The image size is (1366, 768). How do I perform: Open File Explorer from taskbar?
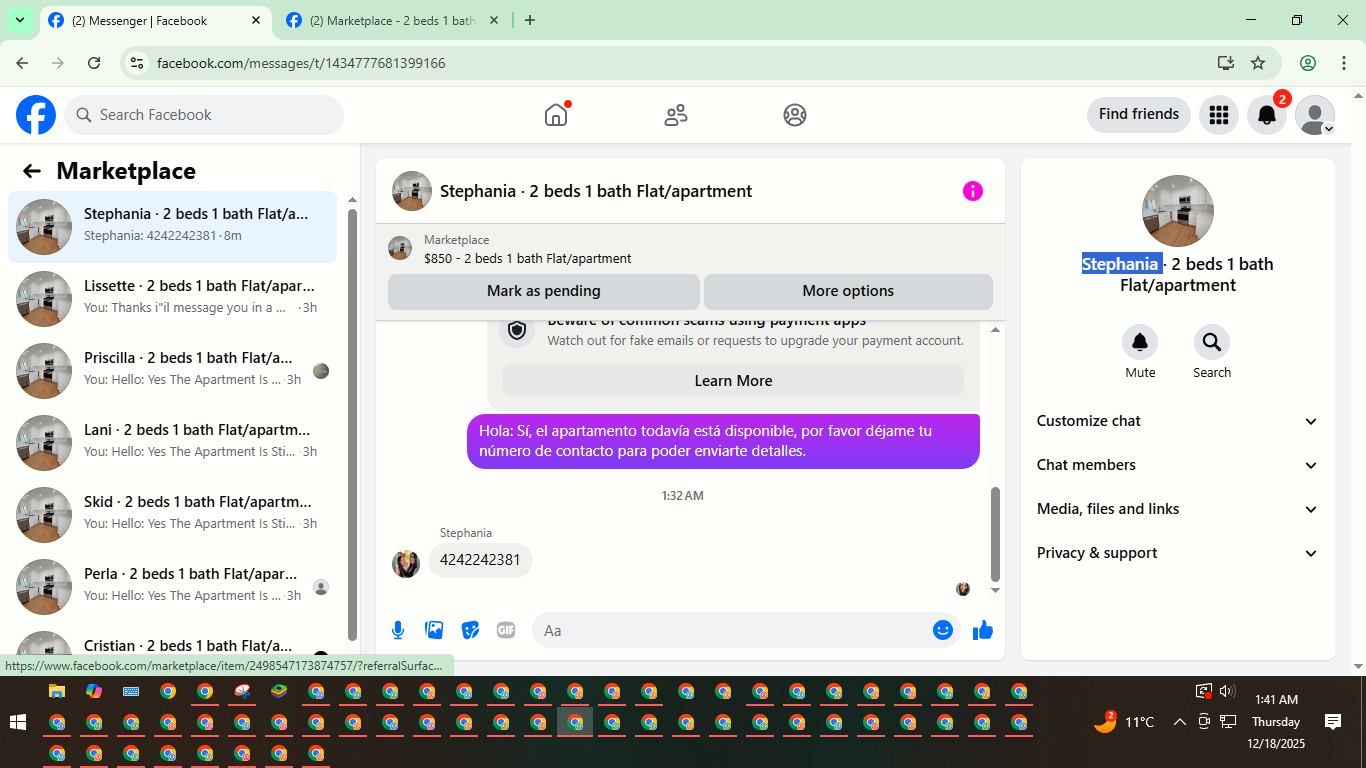[x=57, y=691]
